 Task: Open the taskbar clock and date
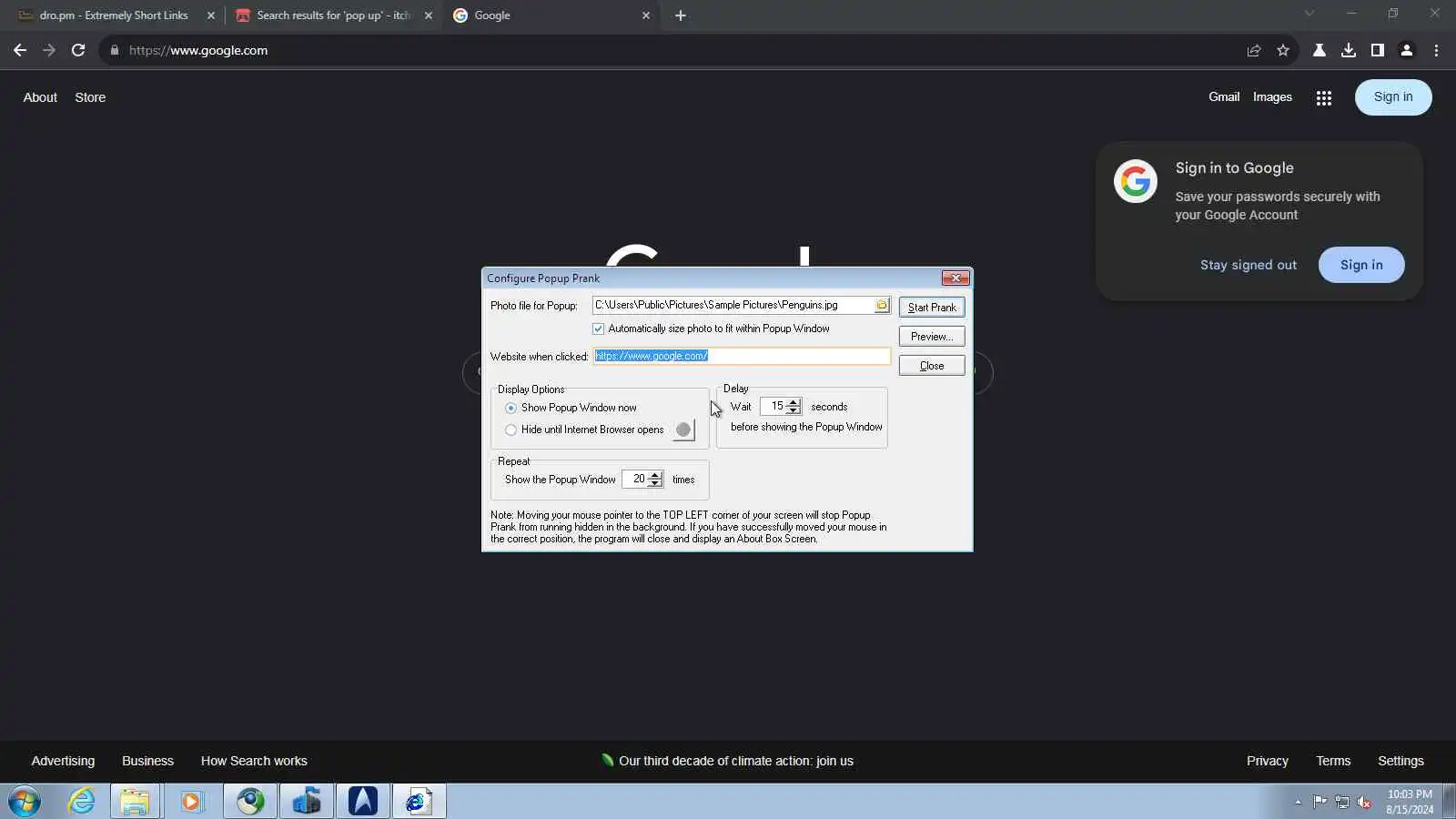coord(1410,802)
